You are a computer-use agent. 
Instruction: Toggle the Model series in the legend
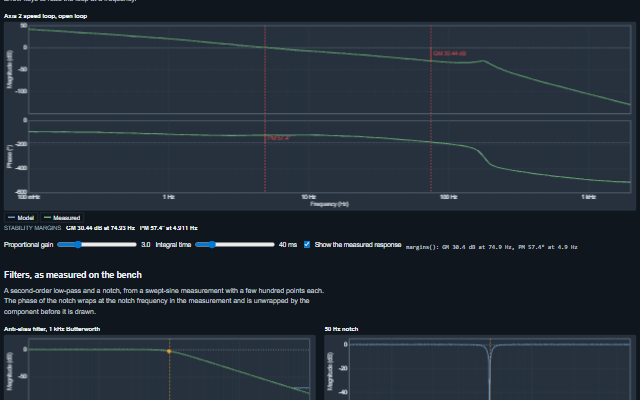tap(21, 218)
